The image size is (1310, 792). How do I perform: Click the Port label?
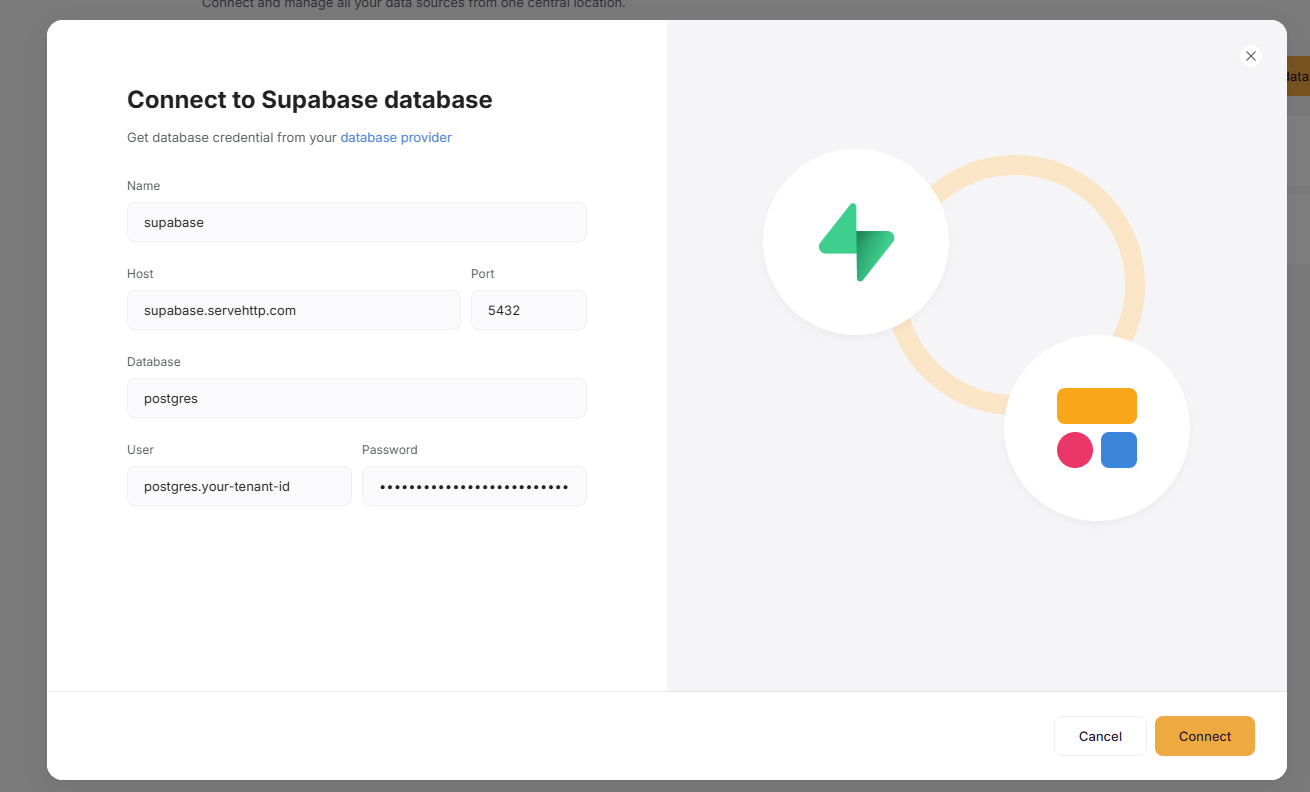pyautogui.click(x=483, y=274)
